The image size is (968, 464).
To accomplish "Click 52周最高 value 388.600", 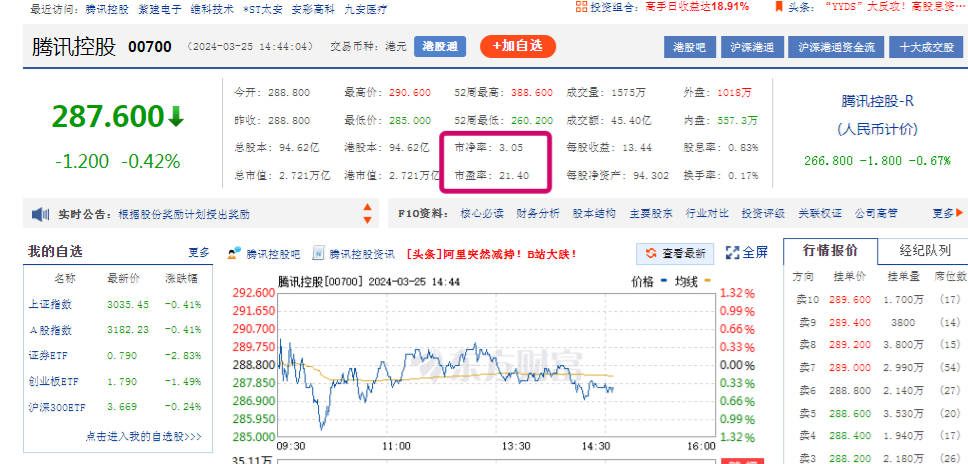I will [x=532, y=93].
